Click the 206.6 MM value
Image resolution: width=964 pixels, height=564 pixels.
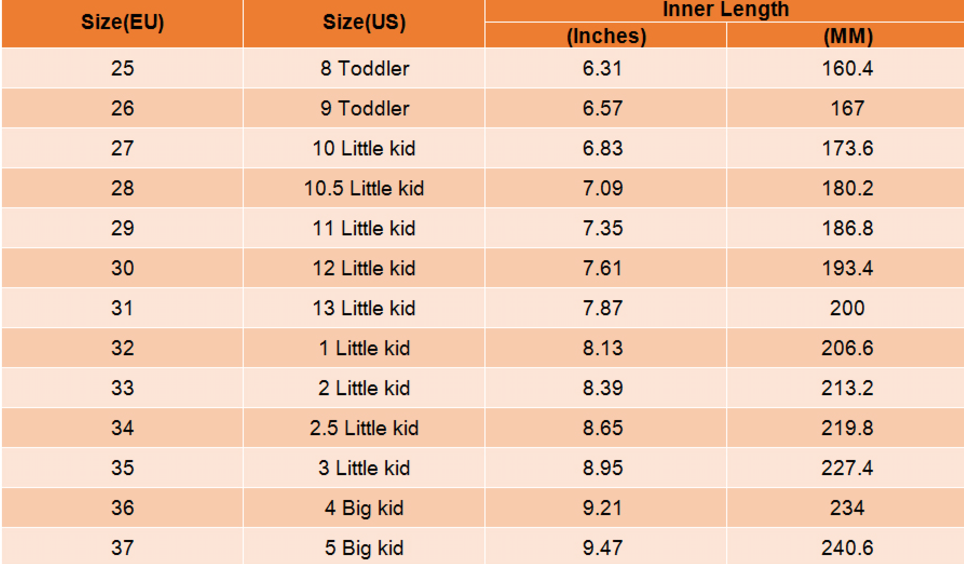(847, 348)
